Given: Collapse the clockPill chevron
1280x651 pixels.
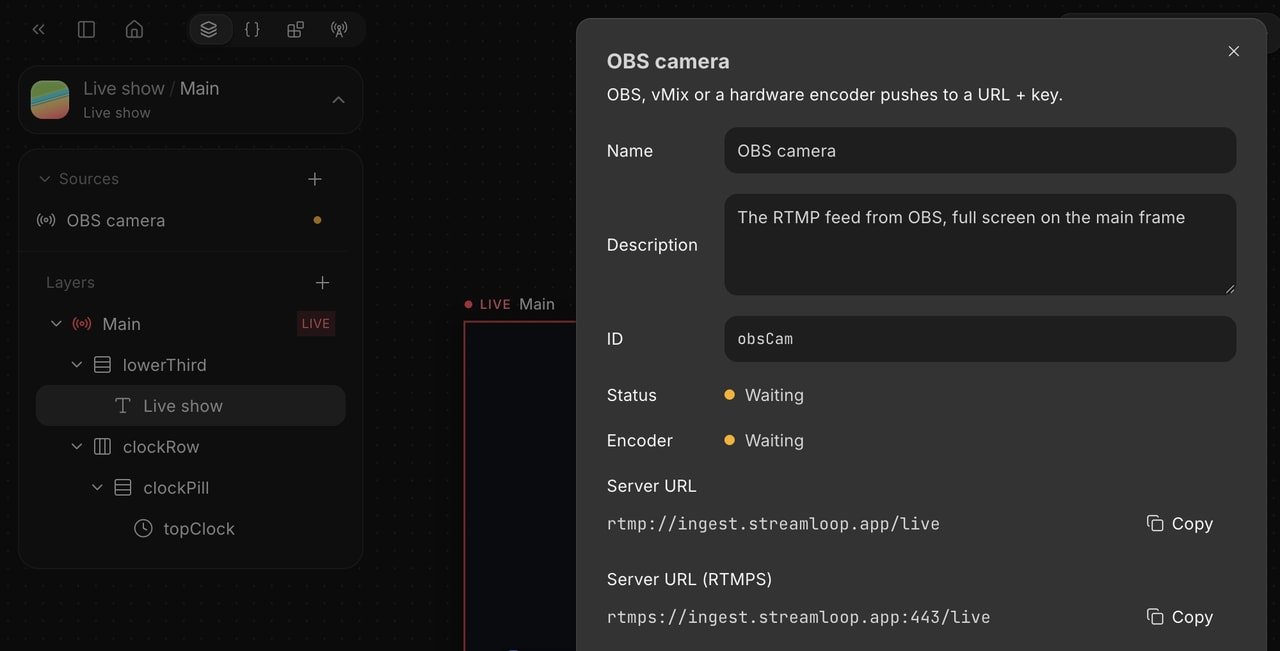Looking at the screenshot, I should point(97,488).
